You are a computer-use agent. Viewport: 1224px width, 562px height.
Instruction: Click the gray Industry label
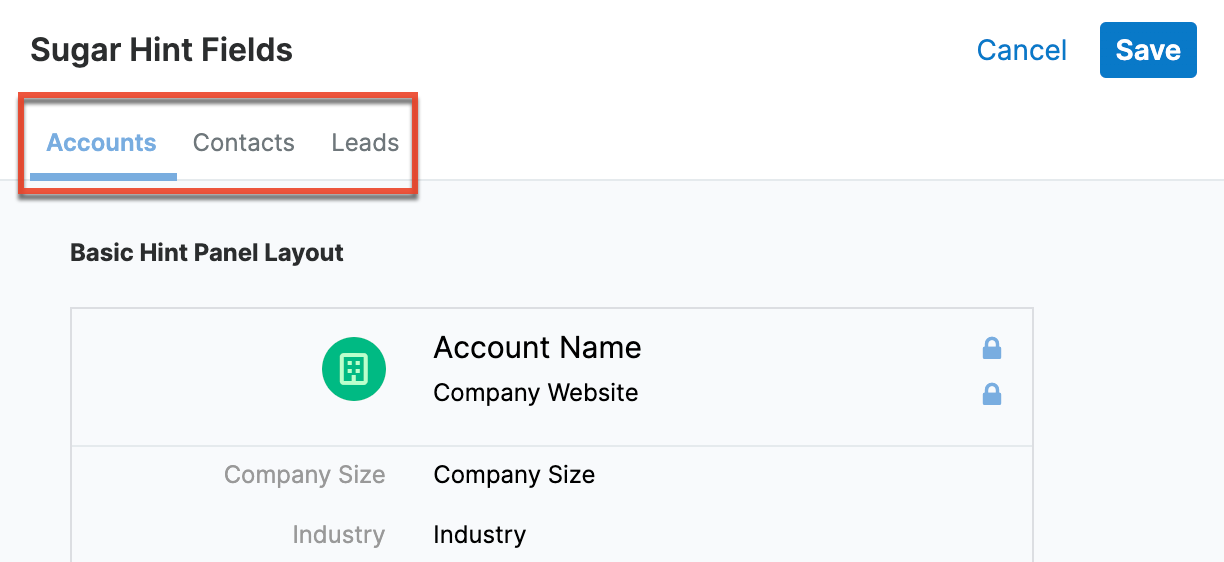338,535
